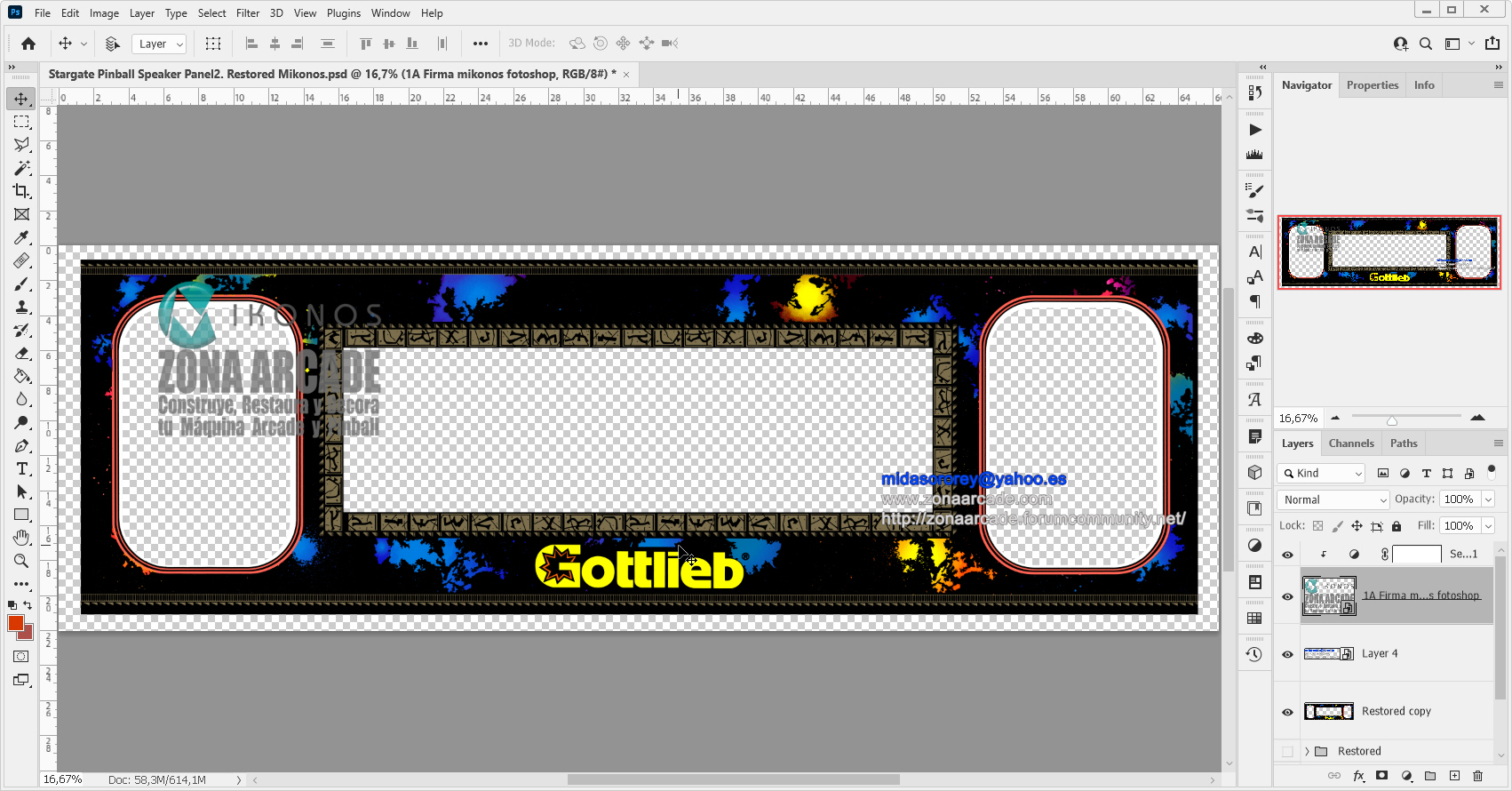Click the Delete layer trash icon
This screenshot has height=791, width=1512.
(x=1477, y=776)
